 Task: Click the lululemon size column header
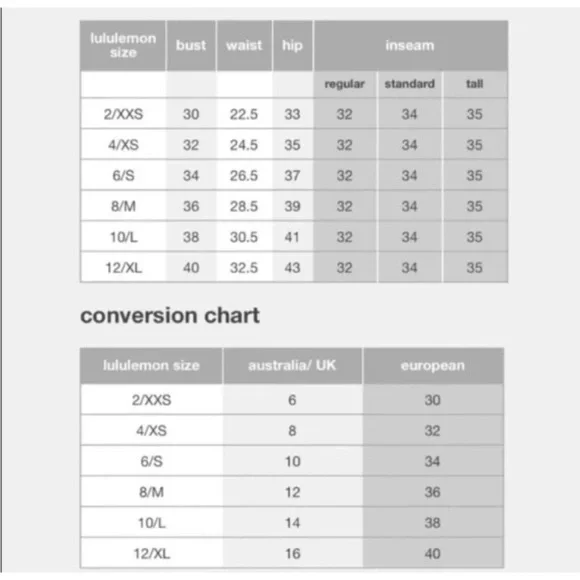123,45
